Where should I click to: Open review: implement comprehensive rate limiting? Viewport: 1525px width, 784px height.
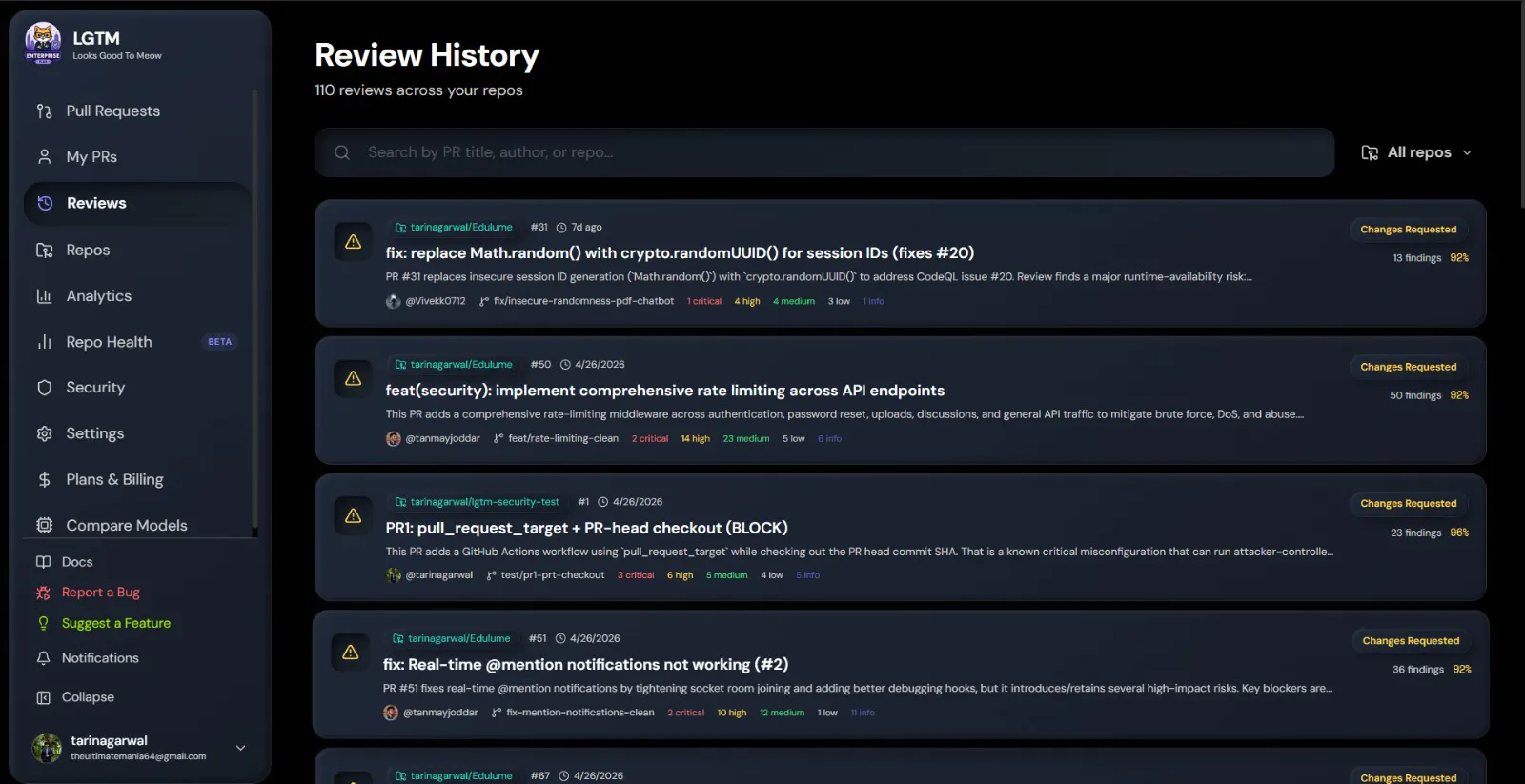click(x=665, y=391)
